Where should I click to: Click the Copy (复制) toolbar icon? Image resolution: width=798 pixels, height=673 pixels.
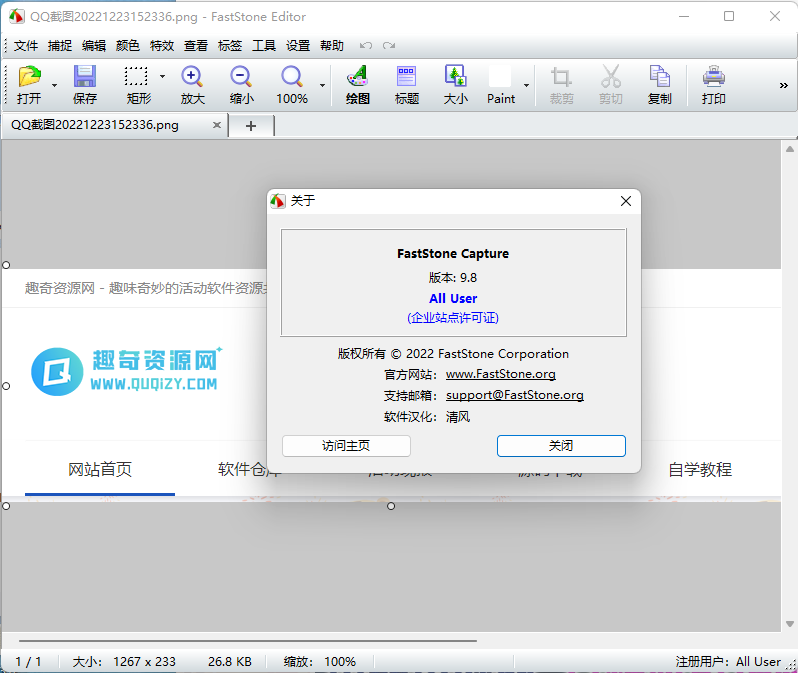pos(659,78)
